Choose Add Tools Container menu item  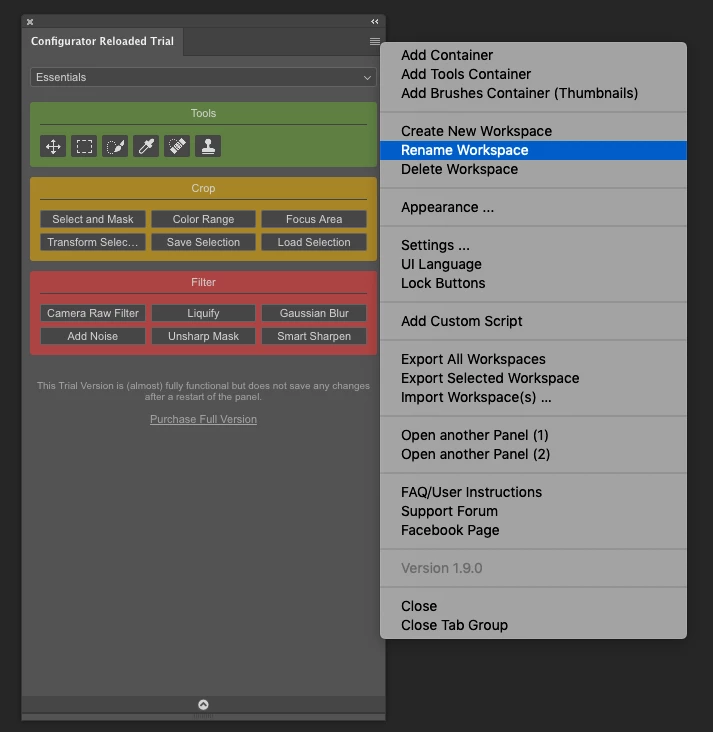click(x=533, y=74)
